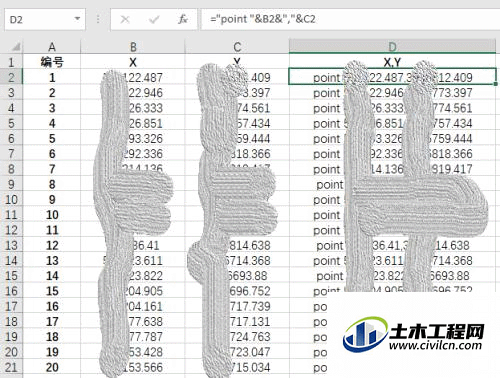Click the point cell in row 9 of column D
Screen dimensions: 500x378
click(392, 184)
